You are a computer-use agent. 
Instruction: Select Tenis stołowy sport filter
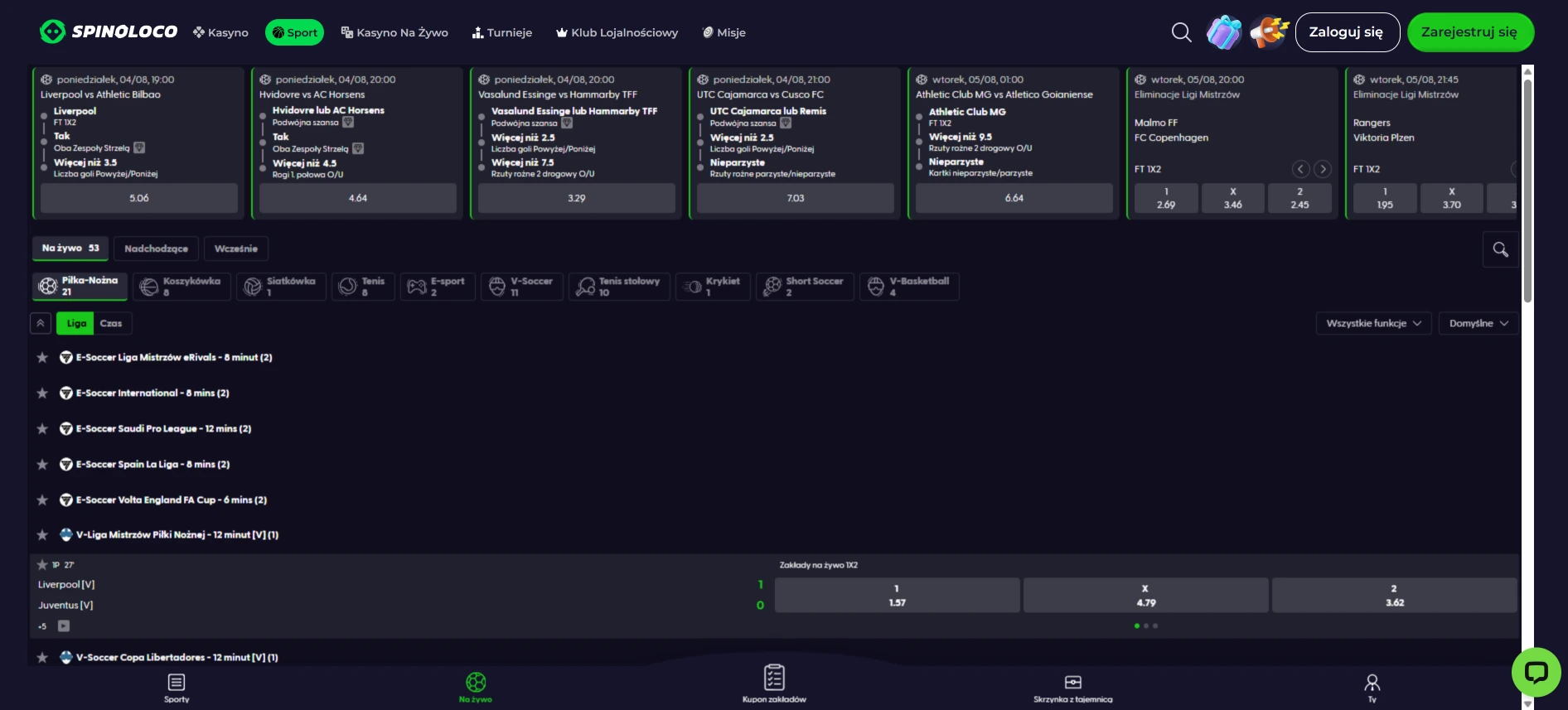tap(619, 286)
